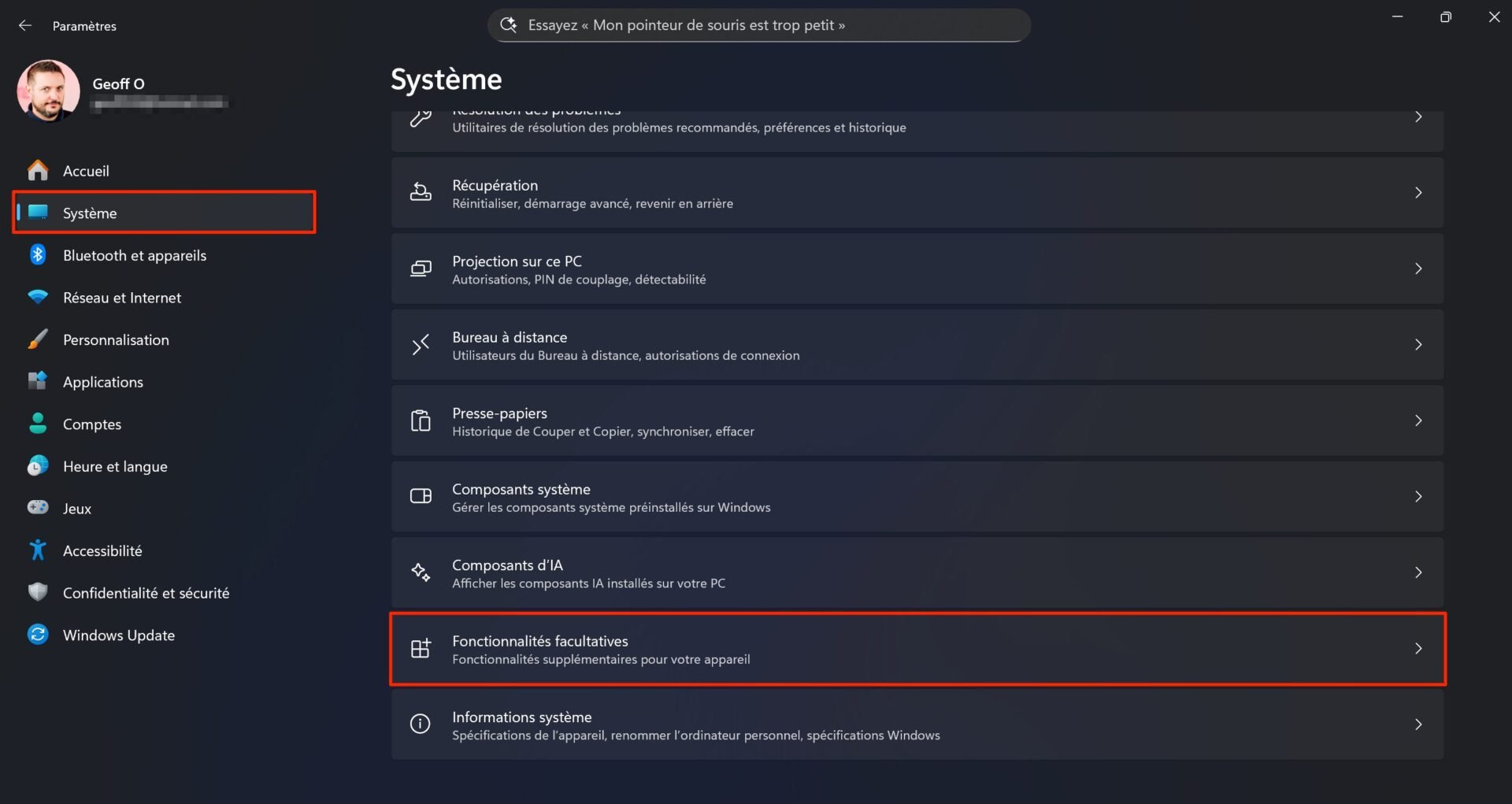This screenshot has width=1512, height=804.
Task: Click the Personnalisation brush icon
Action: [38, 339]
